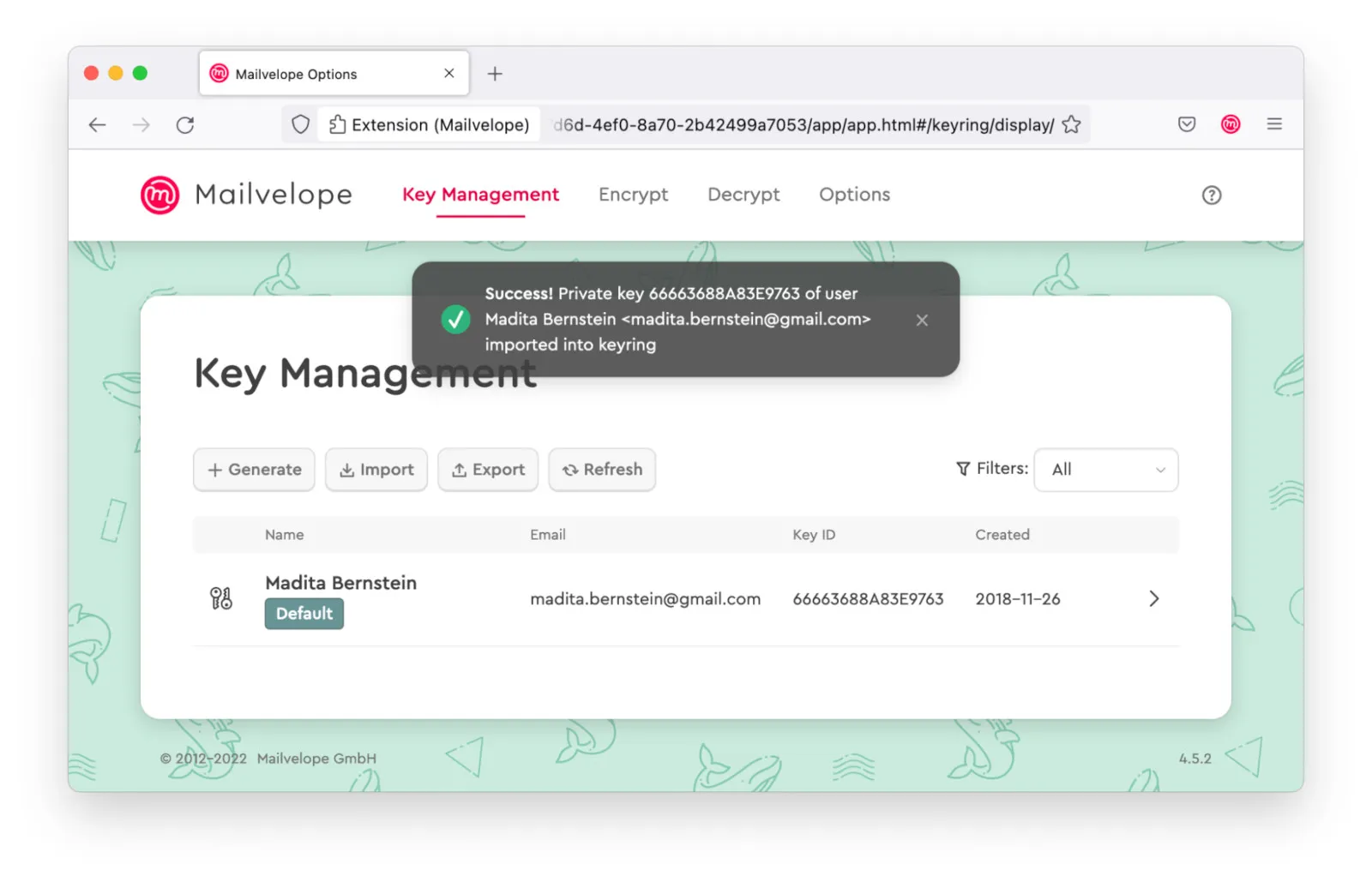Click the Generate key button
This screenshot has width=1372, height=882.
click(x=254, y=470)
